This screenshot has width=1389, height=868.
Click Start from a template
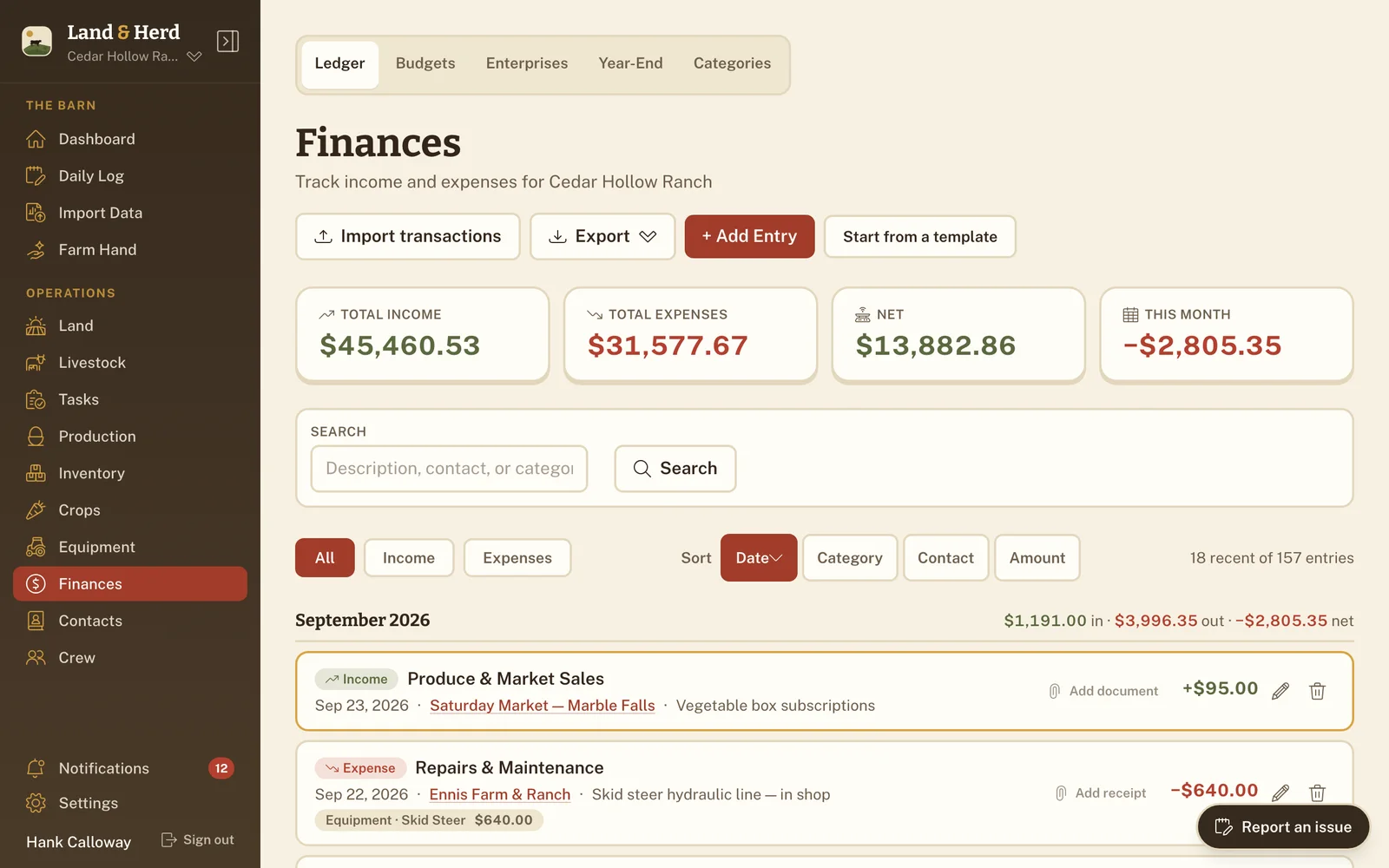point(920,237)
